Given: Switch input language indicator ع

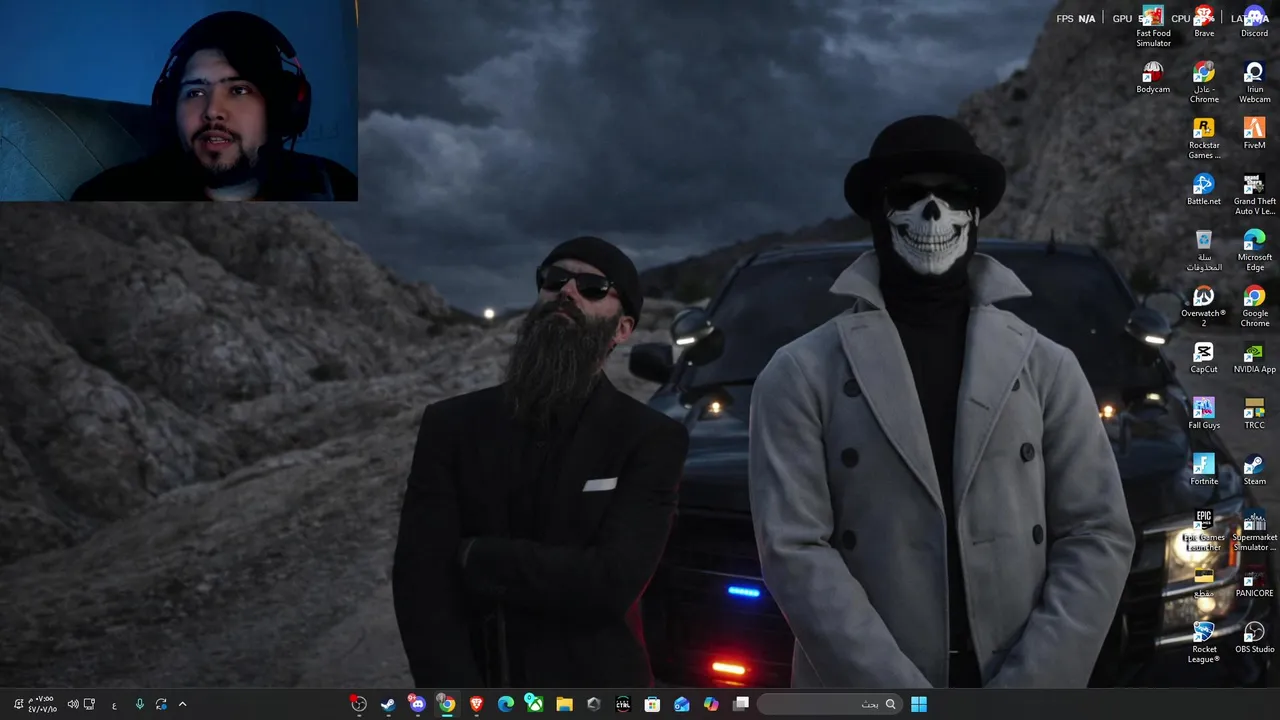Looking at the screenshot, I should 114,704.
